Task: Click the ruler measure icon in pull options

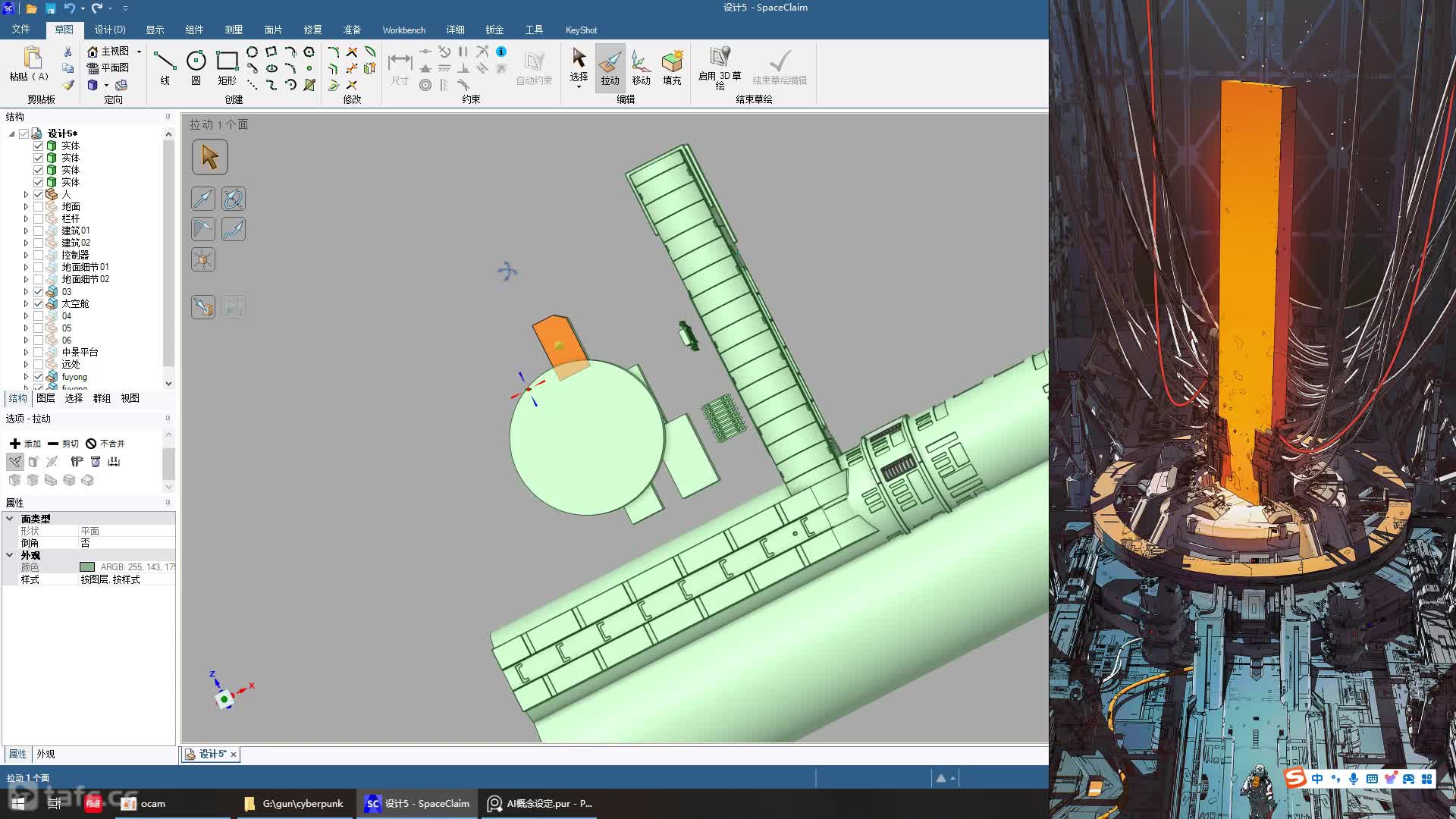Action: pos(114,462)
